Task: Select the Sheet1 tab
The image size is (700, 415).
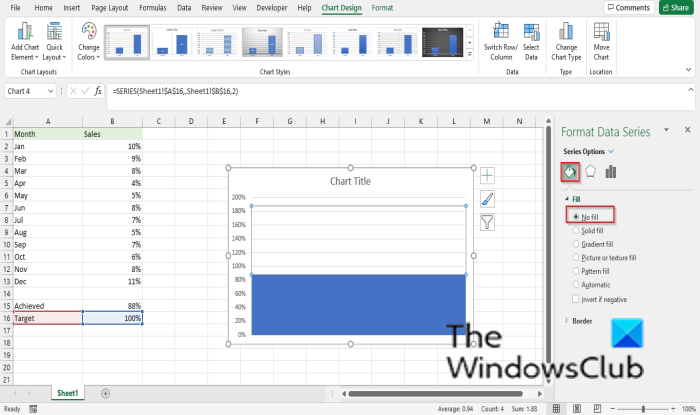Action: [67, 393]
